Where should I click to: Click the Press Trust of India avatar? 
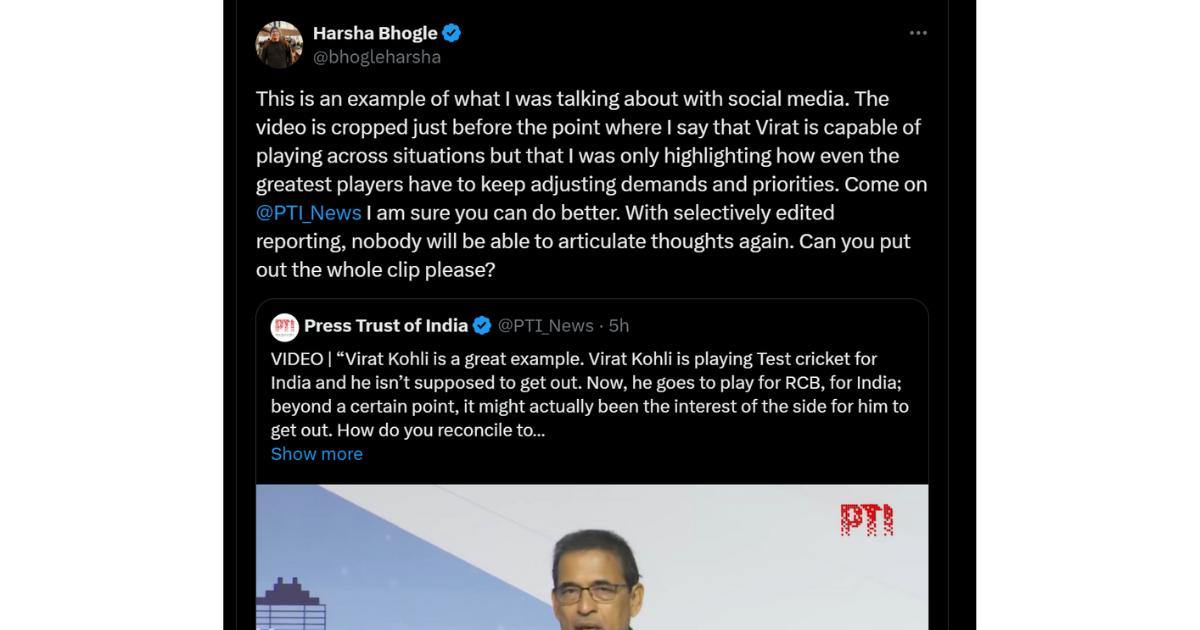285,327
